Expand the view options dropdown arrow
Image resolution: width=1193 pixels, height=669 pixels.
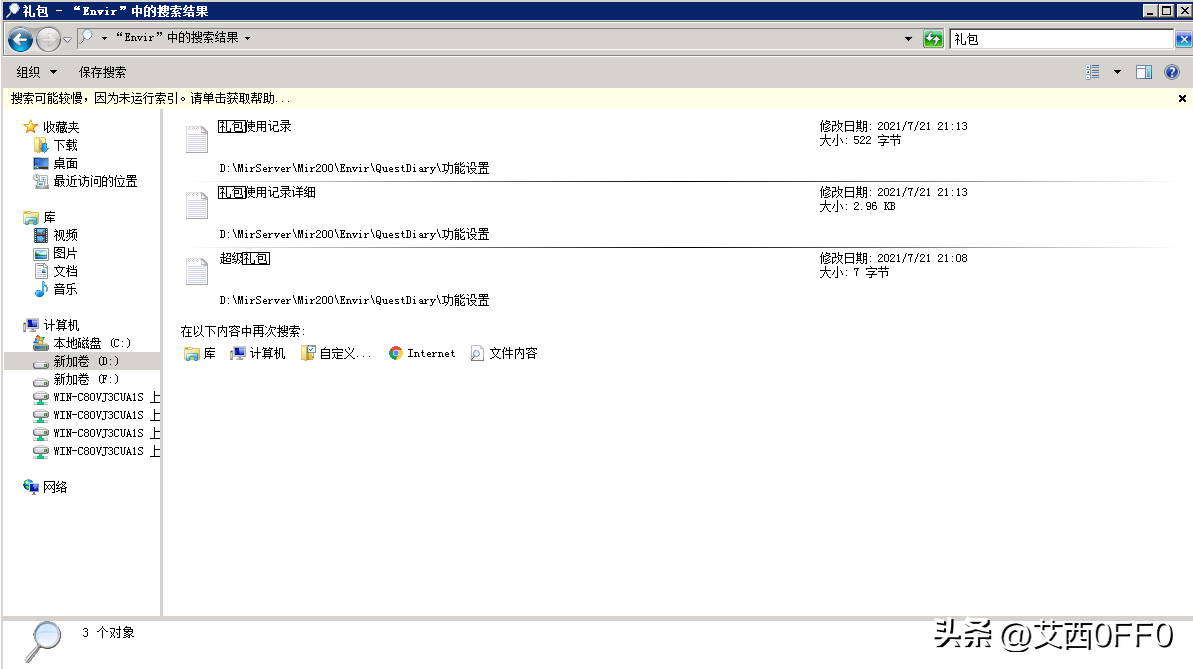point(1117,72)
